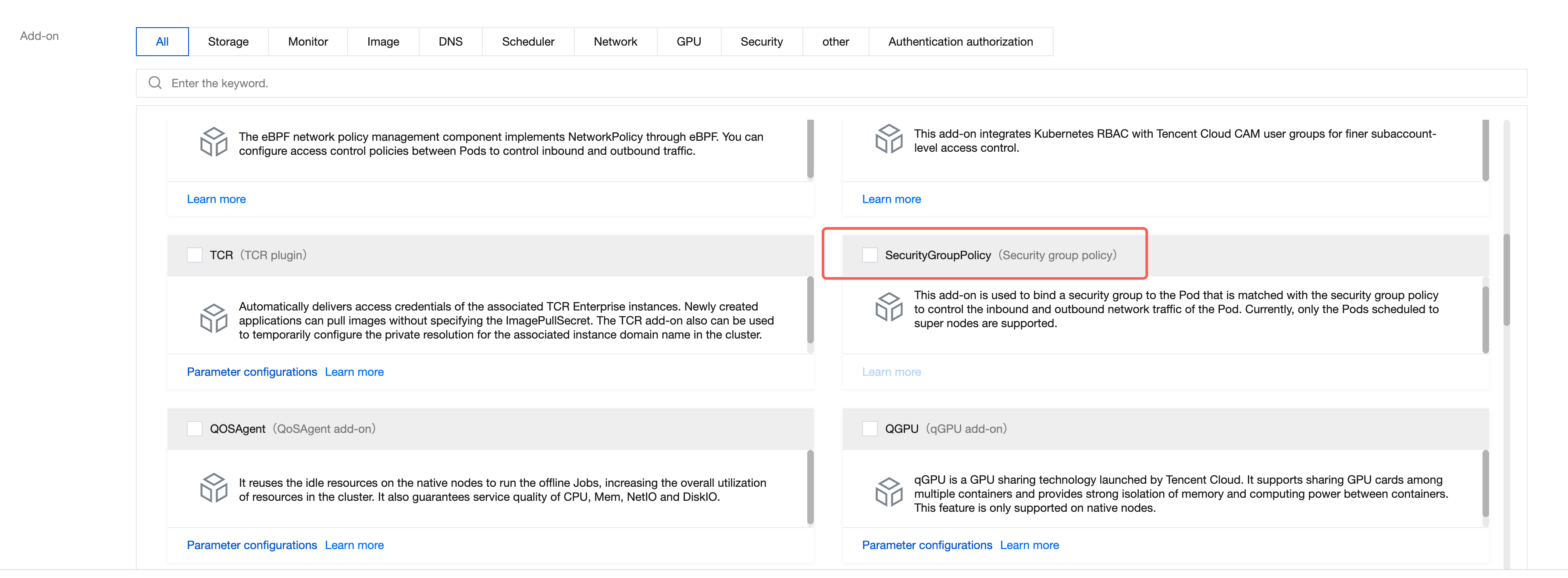Click the search magnifier icon
The width and height of the screenshot is (1568, 578).
(x=155, y=83)
